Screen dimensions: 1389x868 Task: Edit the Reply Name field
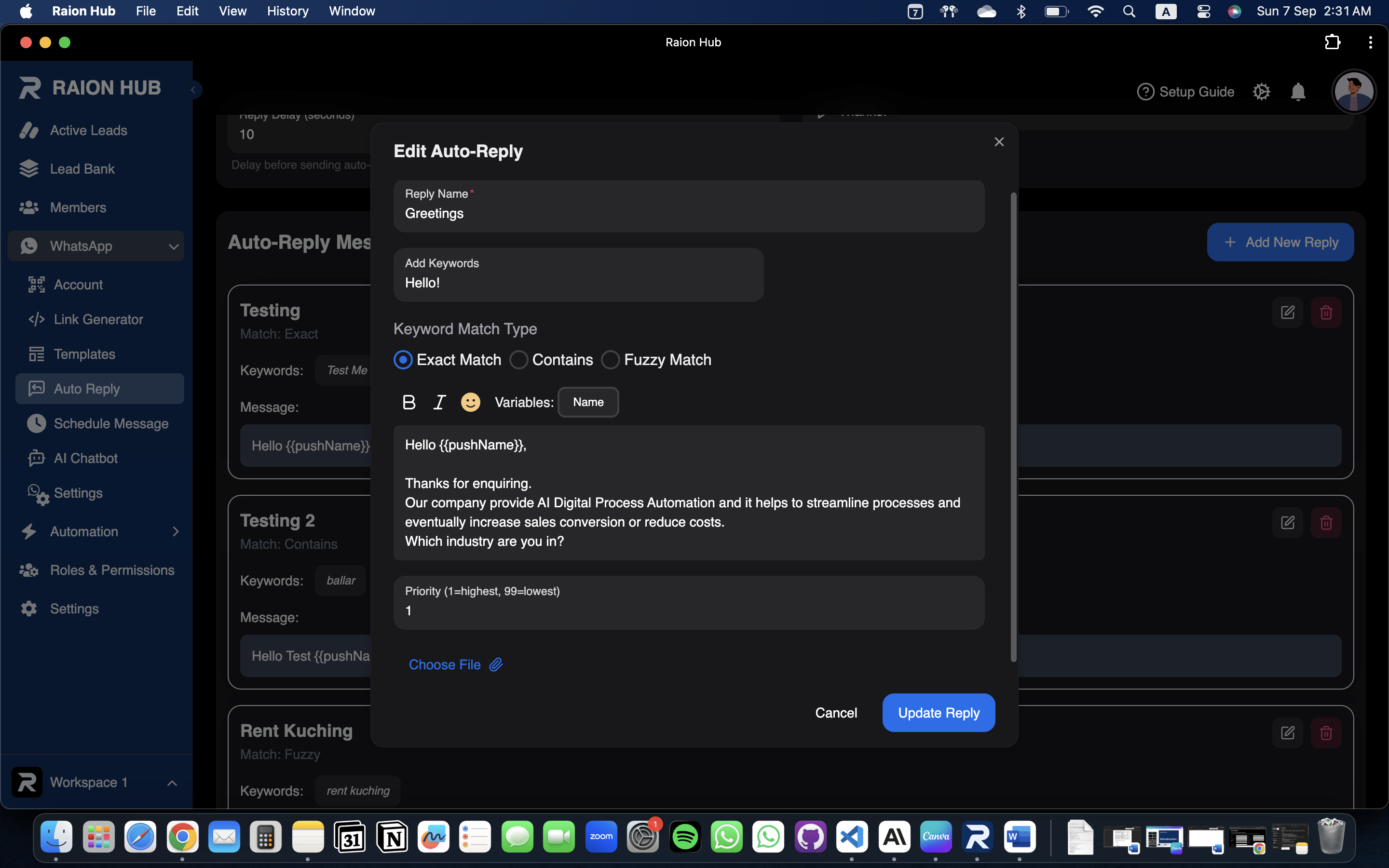tap(689, 207)
